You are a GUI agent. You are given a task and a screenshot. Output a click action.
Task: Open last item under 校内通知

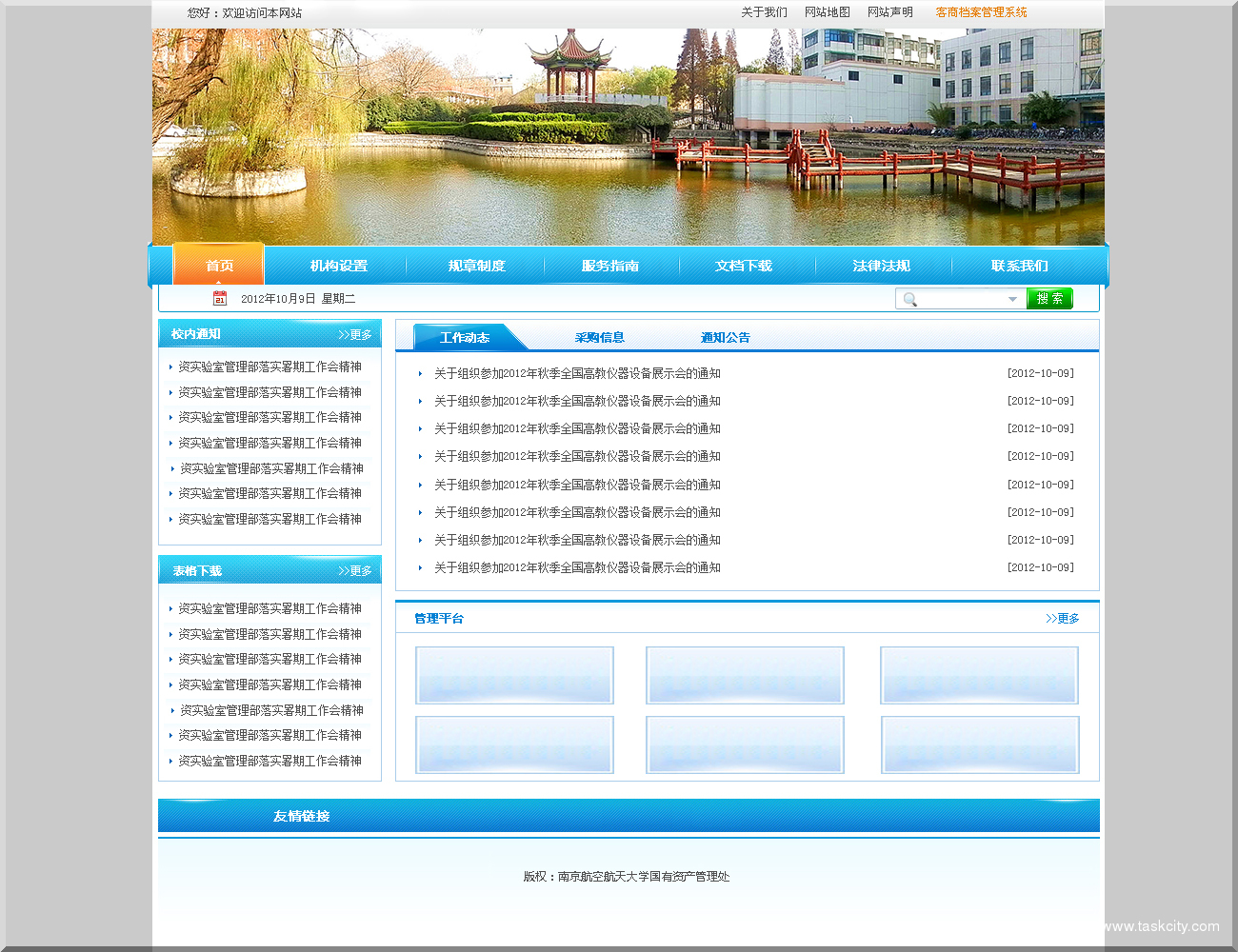click(270, 519)
